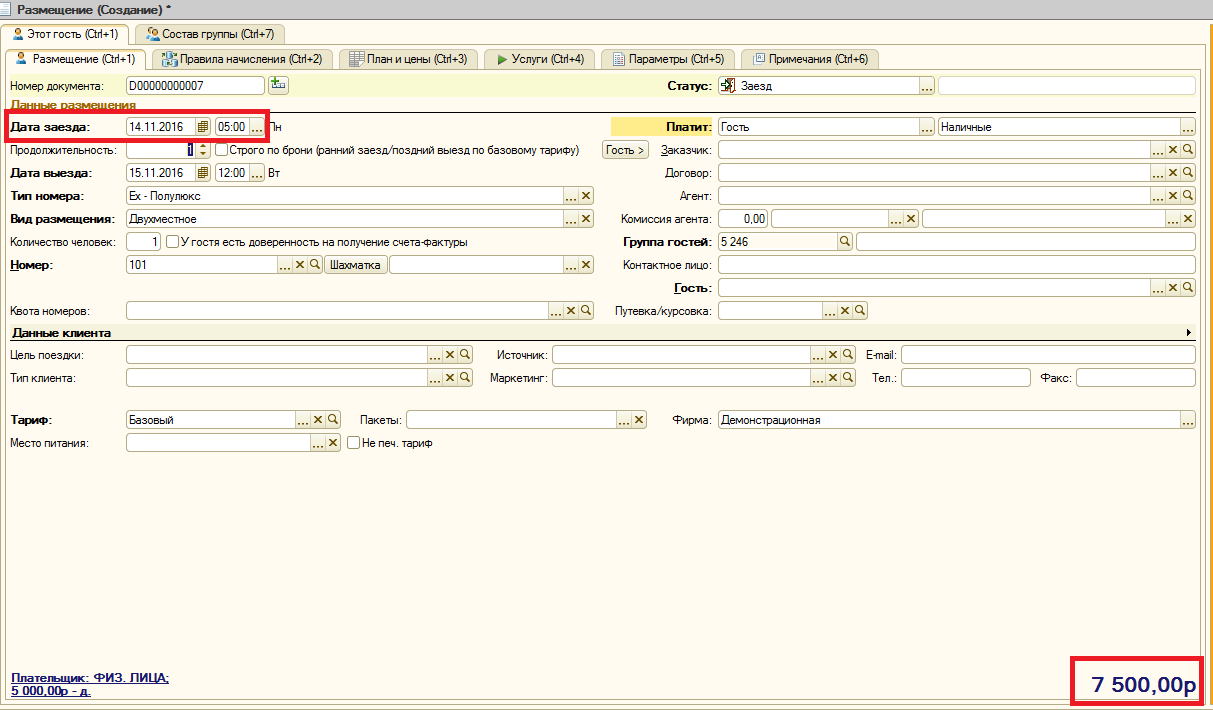
Task: Open Фирма Демонстрационная selection
Action: coord(1188,420)
